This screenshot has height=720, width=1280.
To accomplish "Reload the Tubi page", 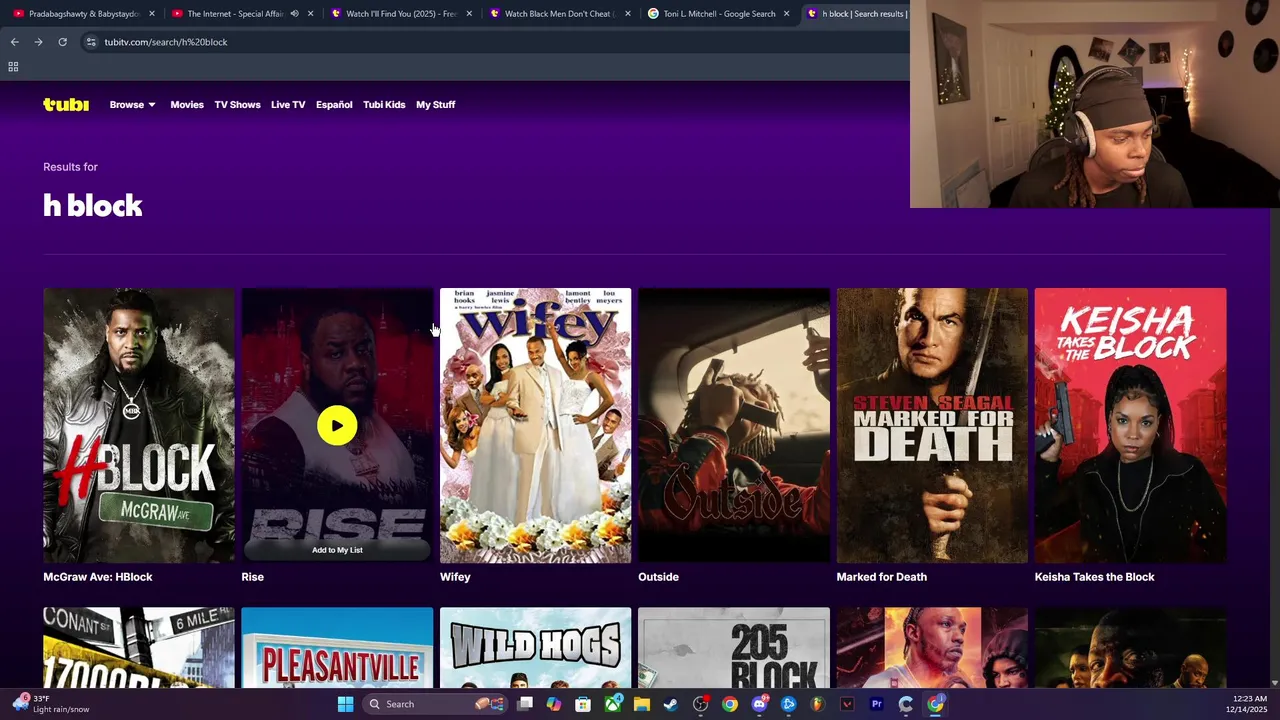I will [x=62, y=42].
